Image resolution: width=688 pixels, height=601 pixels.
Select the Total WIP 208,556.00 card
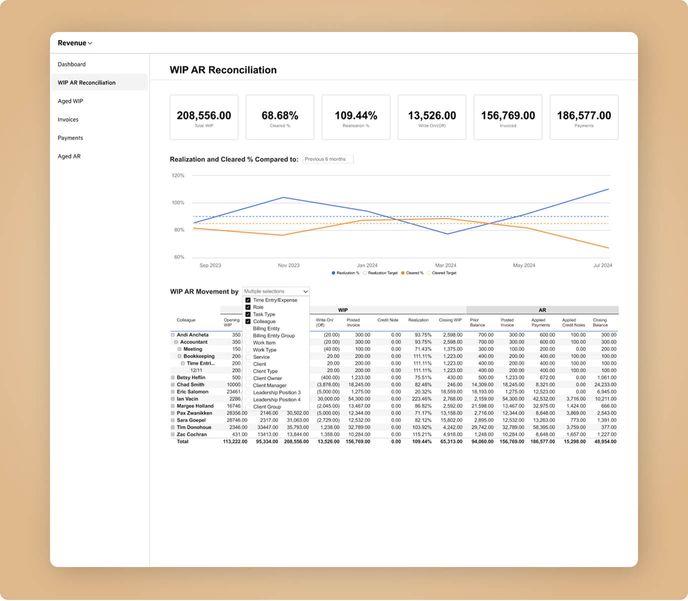pyautogui.click(x=205, y=118)
